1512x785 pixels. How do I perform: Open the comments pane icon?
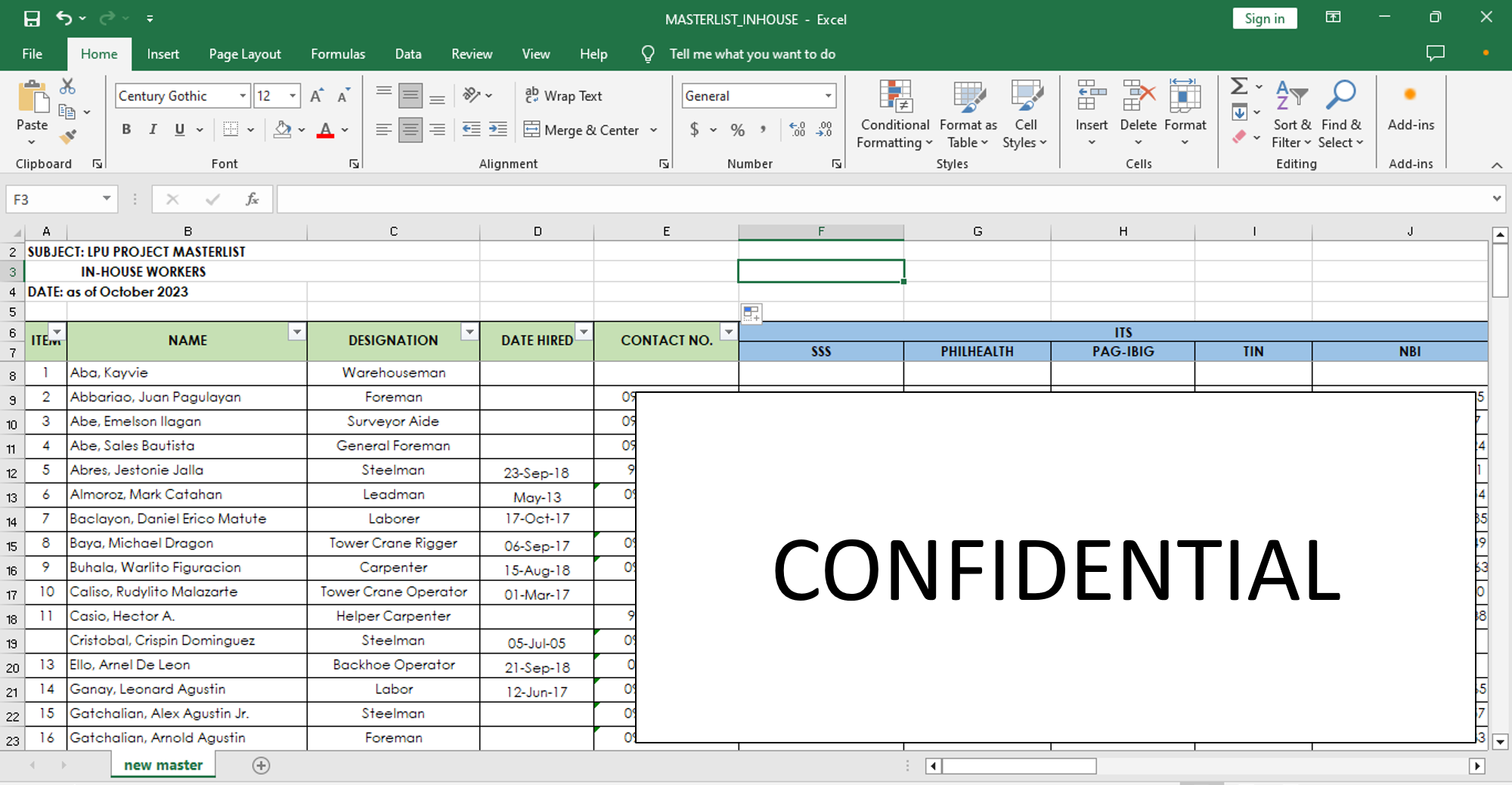pyautogui.click(x=1435, y=54)
